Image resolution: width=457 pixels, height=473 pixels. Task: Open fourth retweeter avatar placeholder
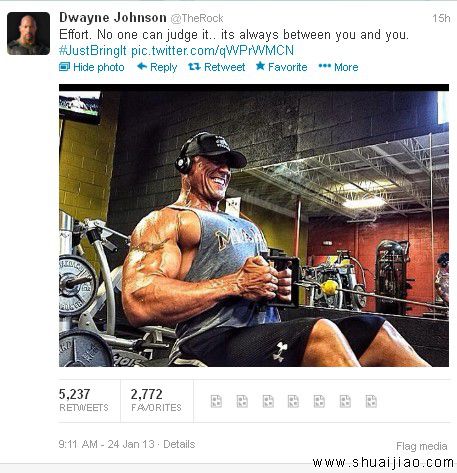(293, 401)
